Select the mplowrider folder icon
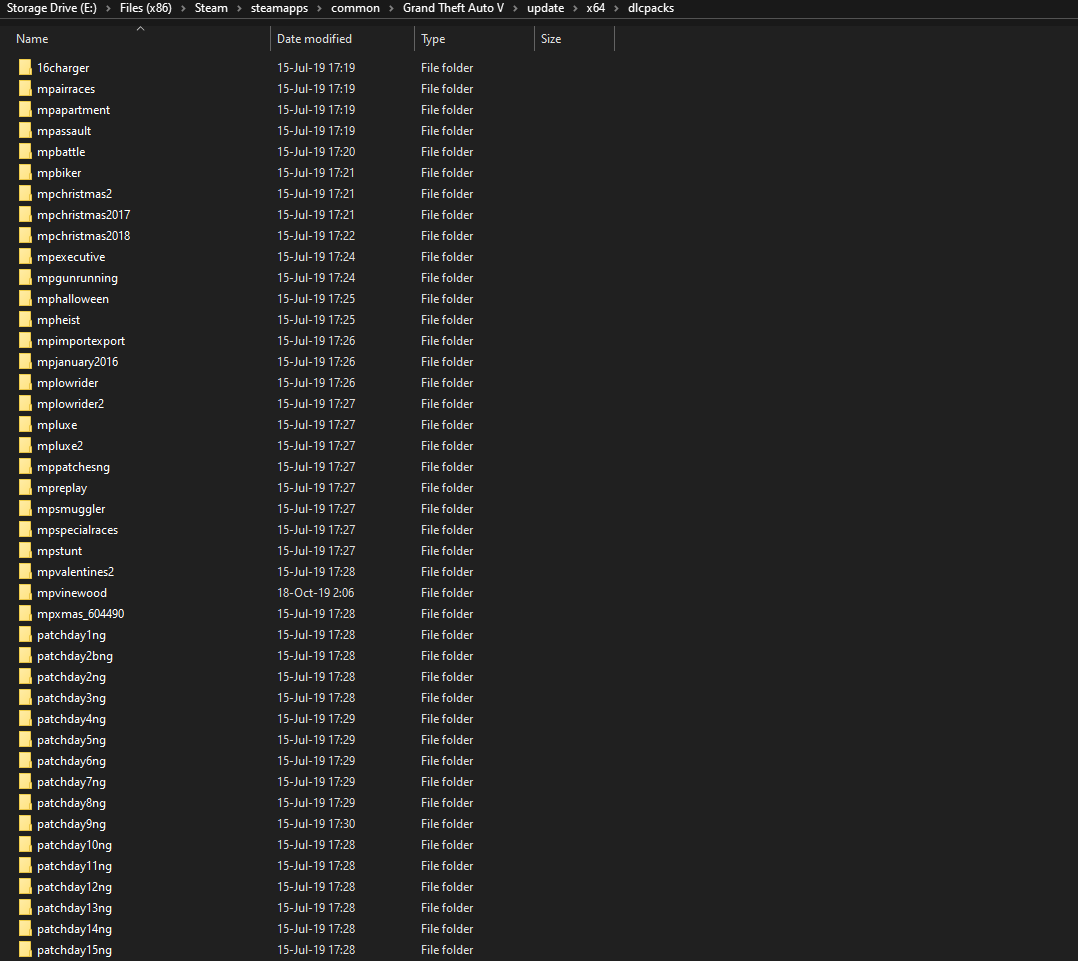1078x961 pixels. [x=25, y=383]
